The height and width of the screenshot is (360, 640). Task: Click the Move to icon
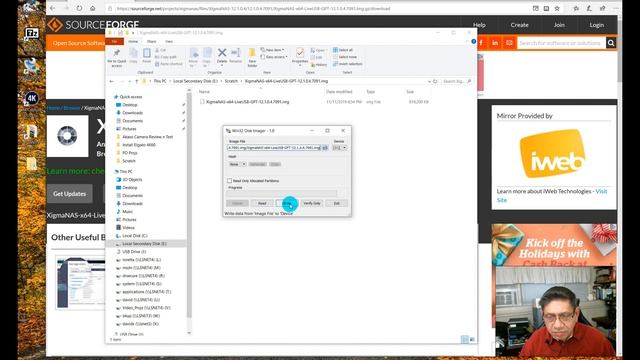194,57
